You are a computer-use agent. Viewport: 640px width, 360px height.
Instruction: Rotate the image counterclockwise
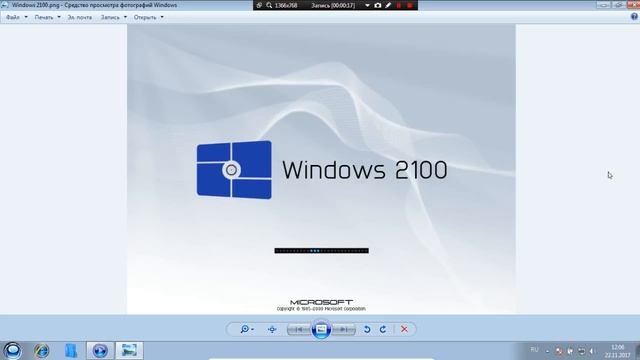tap(367, 329)
